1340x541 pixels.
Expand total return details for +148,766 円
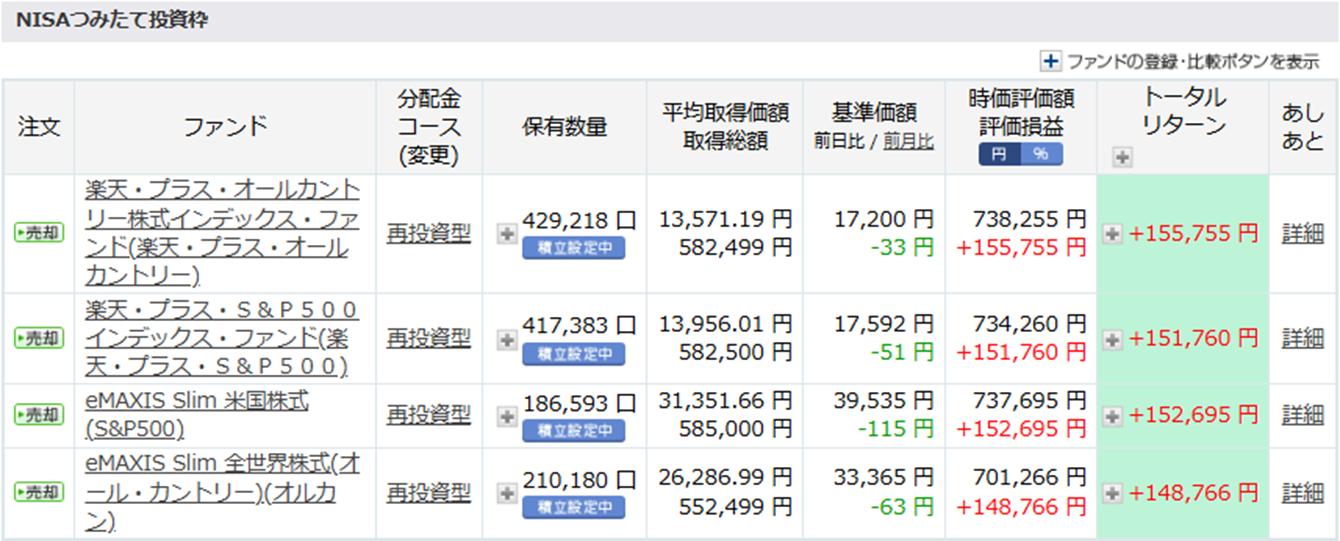click(1111, 493)
